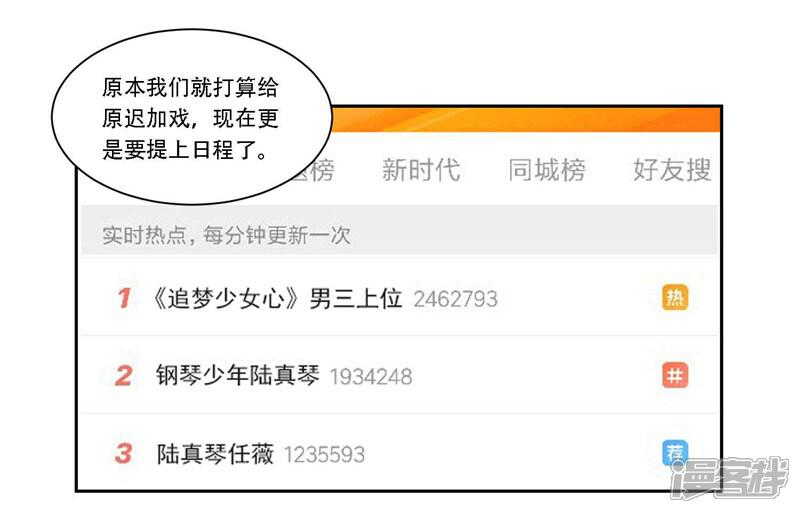The height and width of the screenshot is (513, 800).
Task: Click the orange header banner
Action: pyautogui.click(x=526, y=119)
